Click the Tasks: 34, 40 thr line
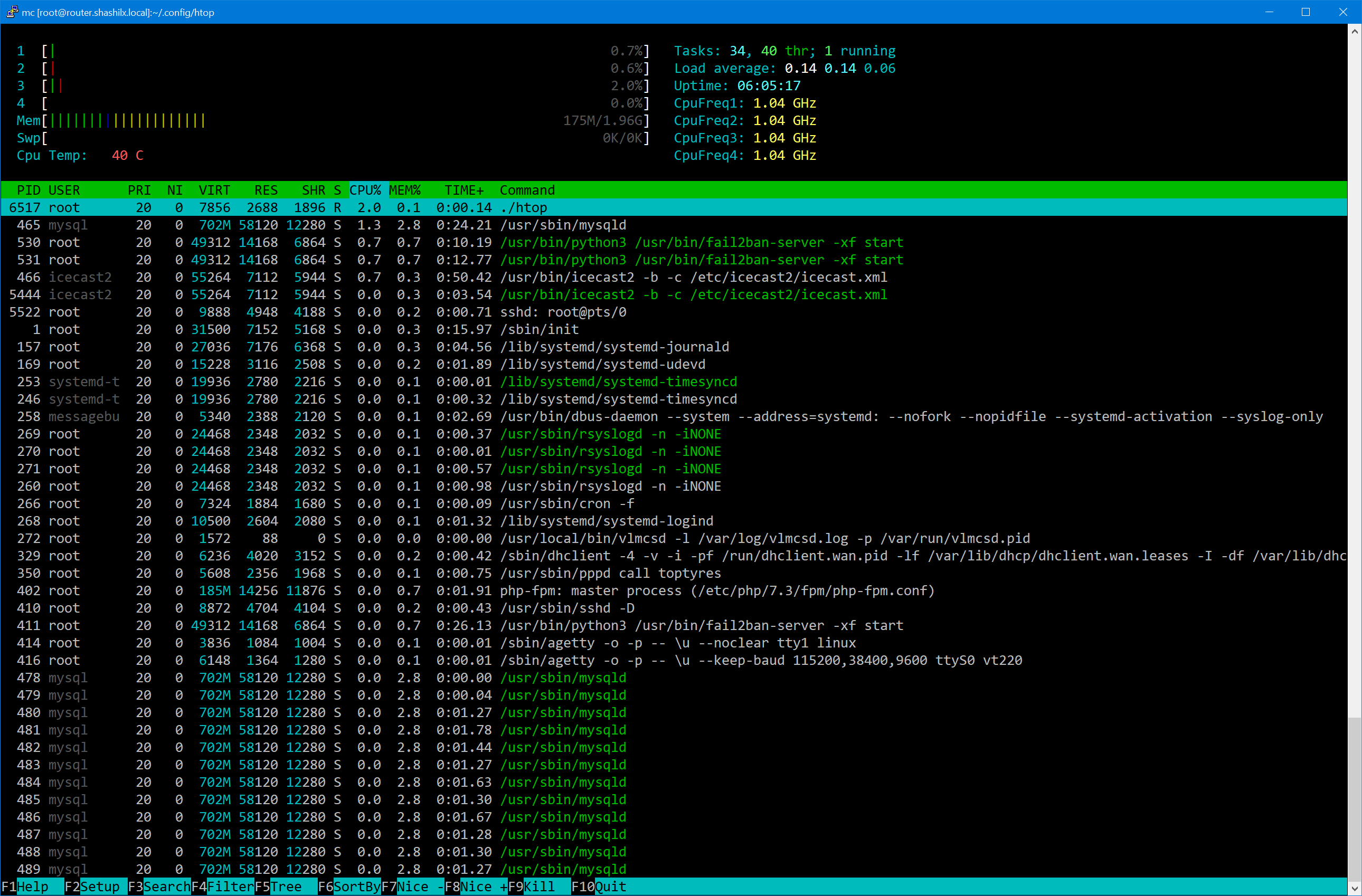The width and height of the screenshot is (1362, 896). pyautogui.click(x=784, y=51)
